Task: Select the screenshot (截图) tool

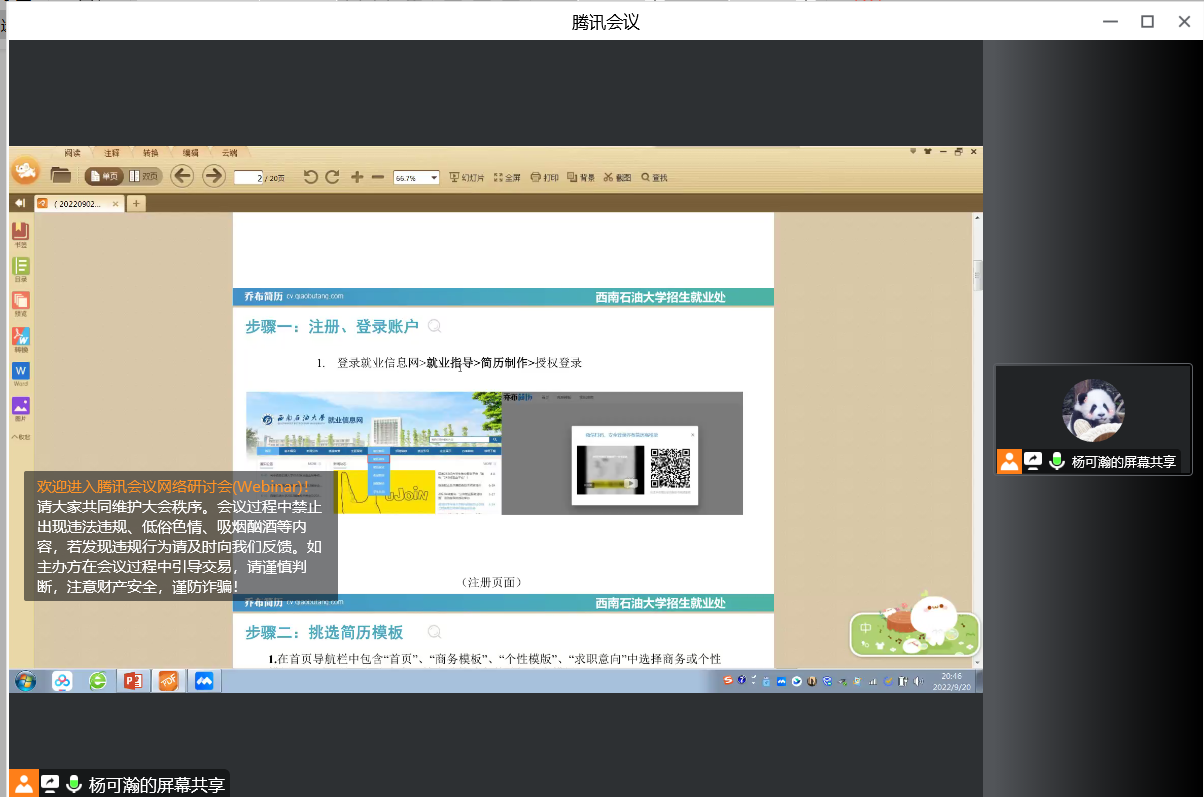Action: [618, 177]
